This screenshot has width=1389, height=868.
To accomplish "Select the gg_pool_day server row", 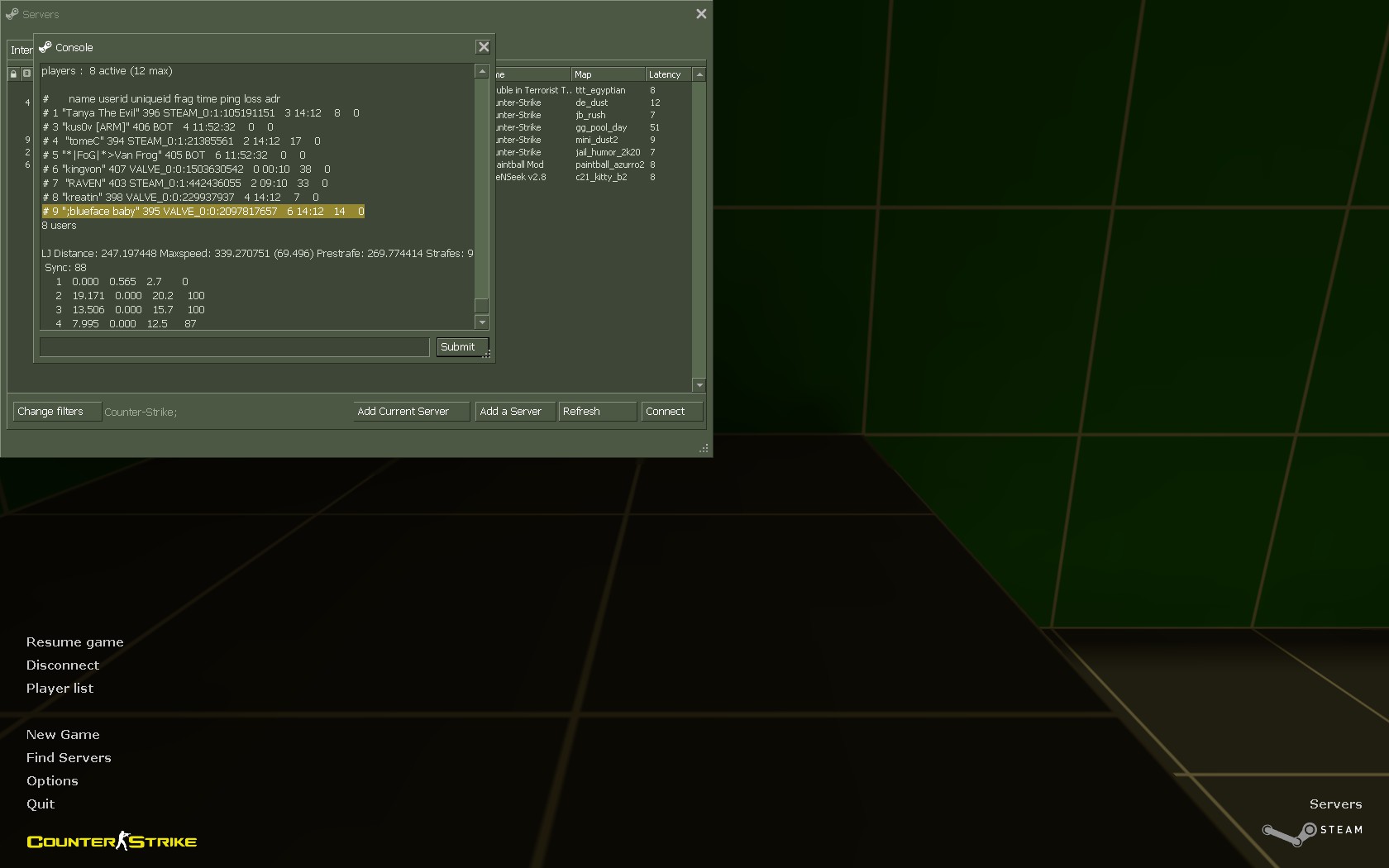I will [601, 127].
